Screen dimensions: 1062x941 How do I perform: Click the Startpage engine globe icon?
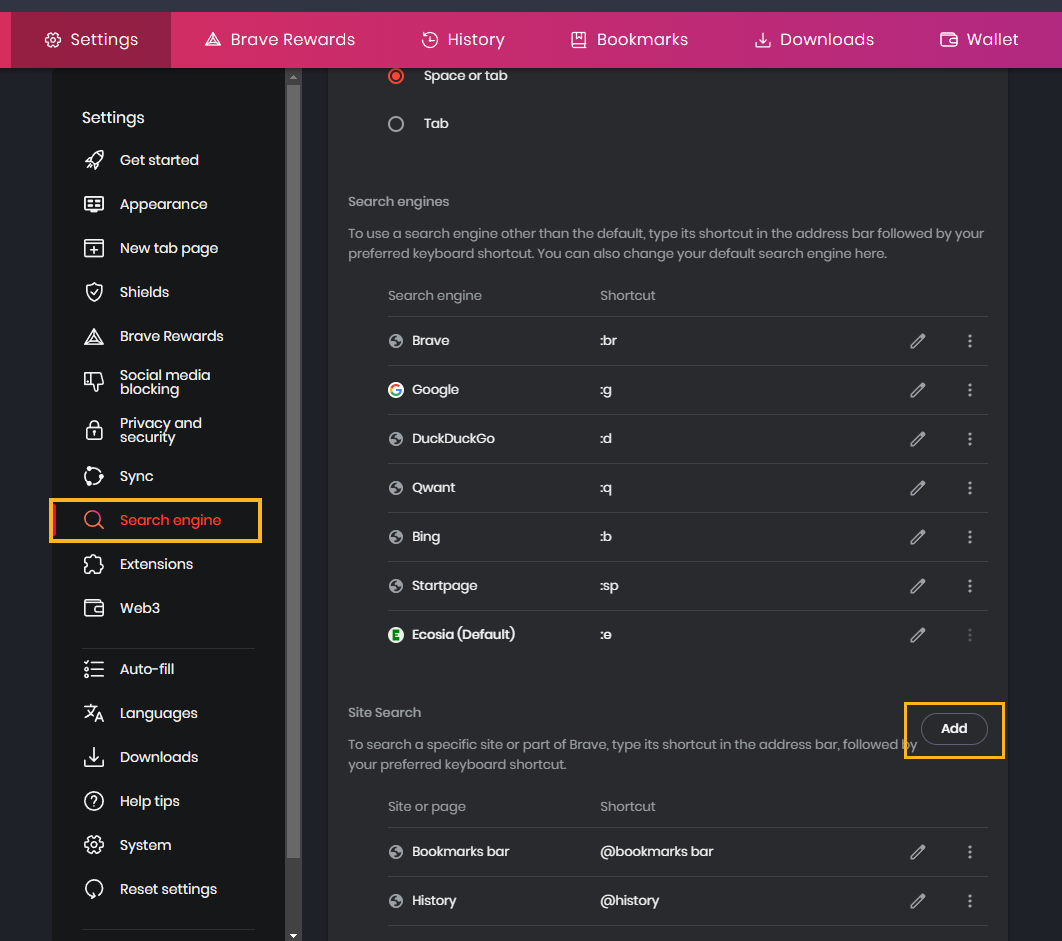coord(396,585)
